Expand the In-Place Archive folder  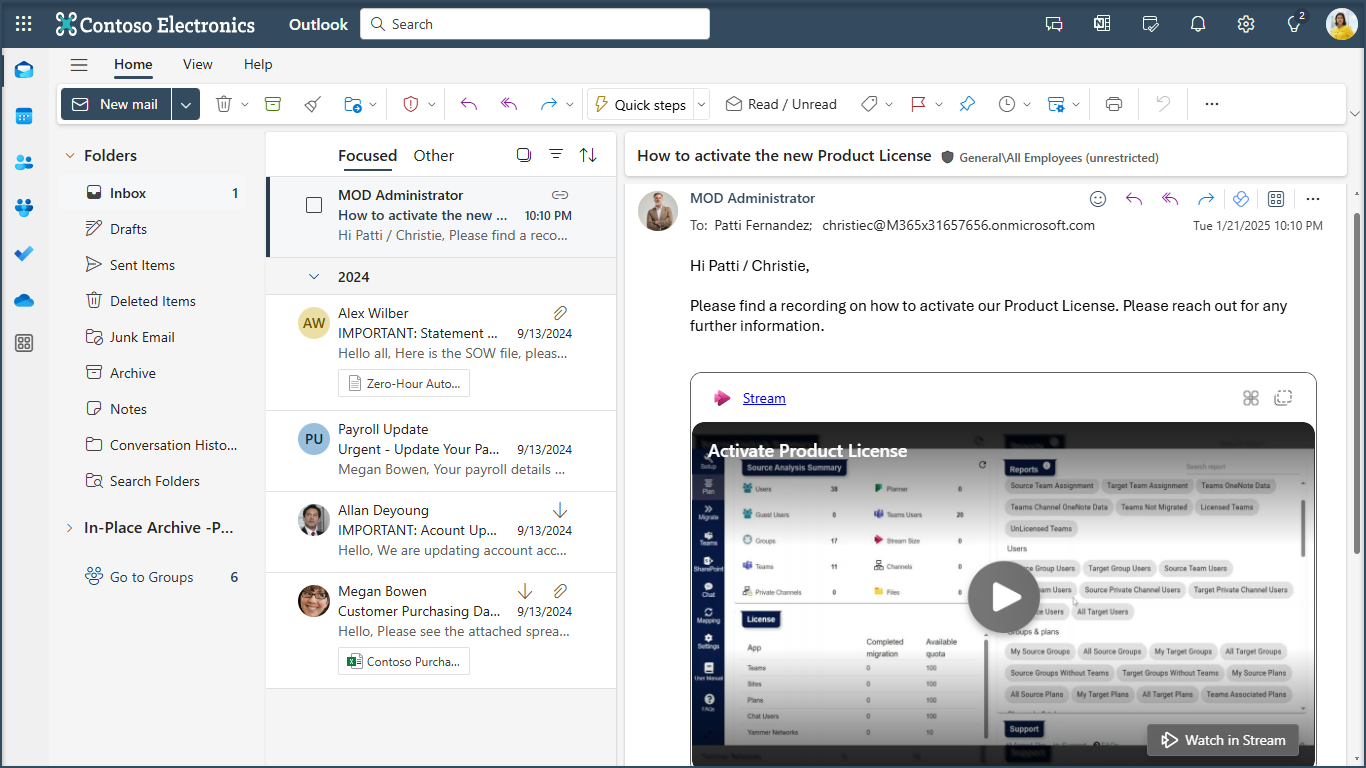tap(69, 528)
